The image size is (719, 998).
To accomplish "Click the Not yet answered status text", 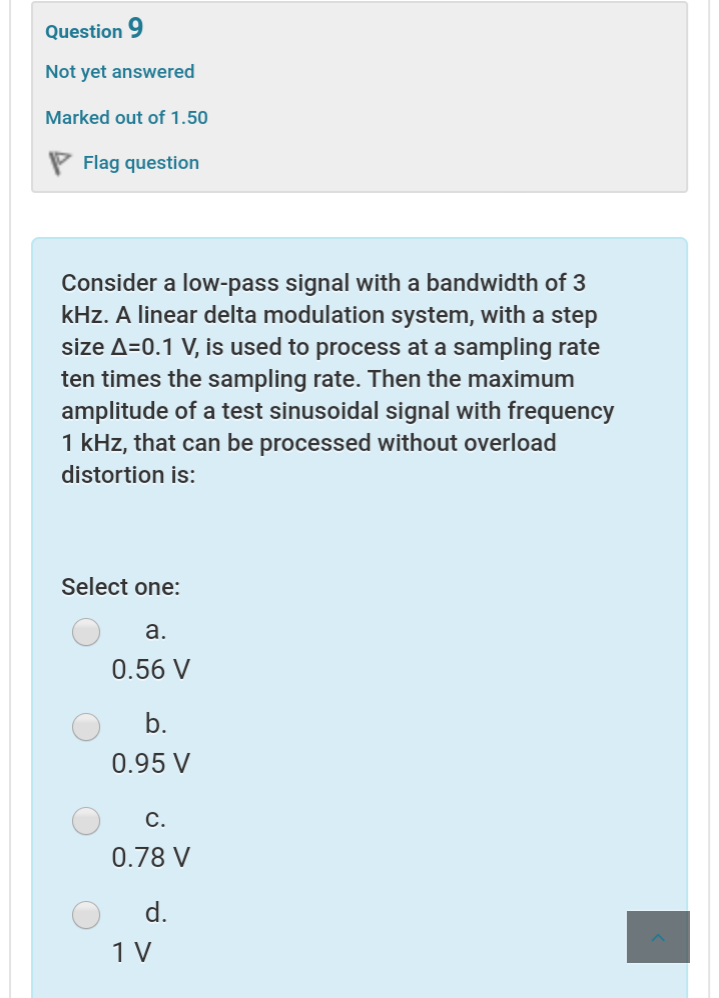I will pos(119,71).
